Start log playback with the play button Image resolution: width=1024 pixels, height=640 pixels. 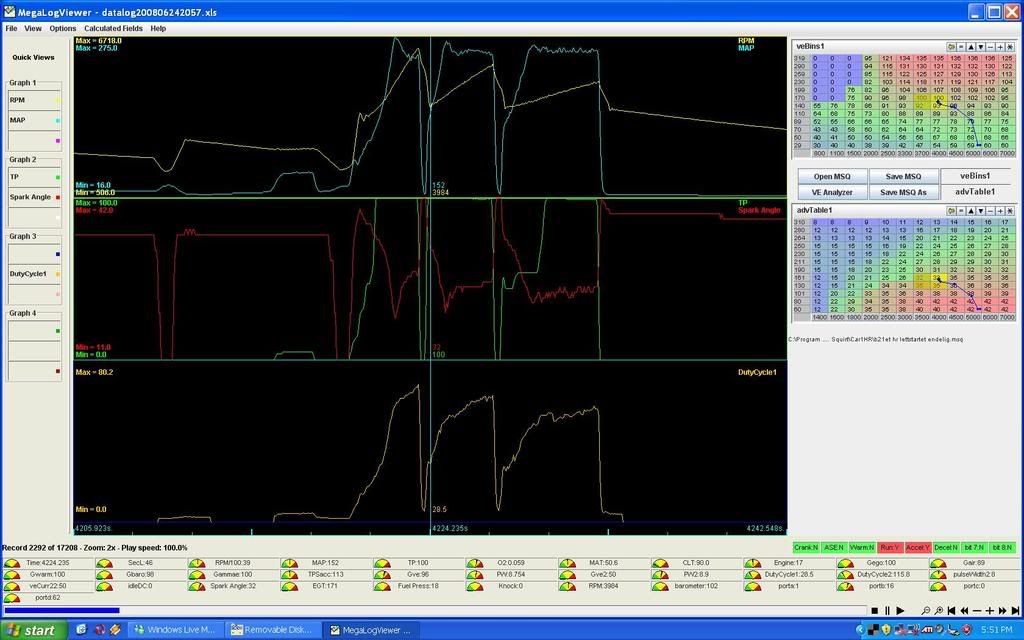click(900, 611)
